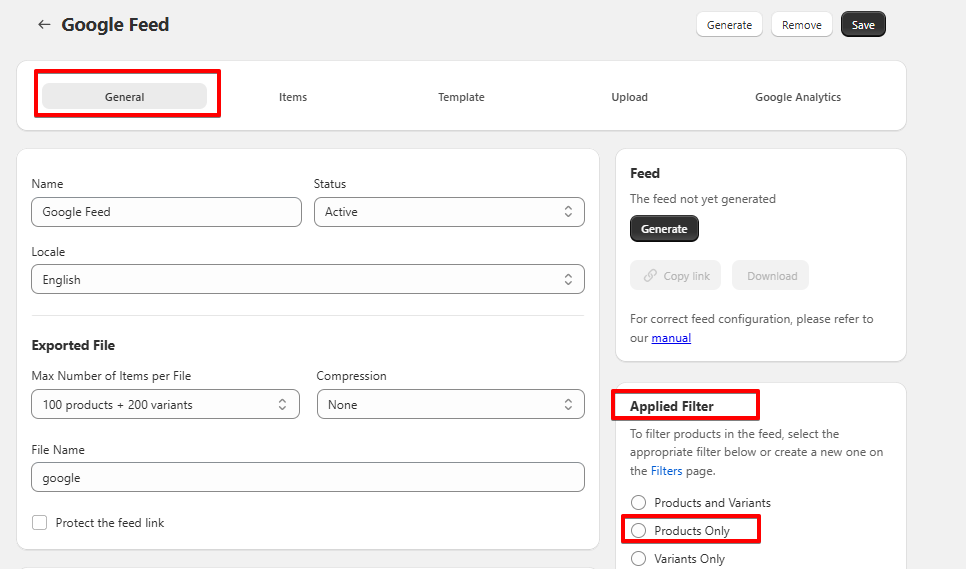This screenshot has width=966, height=569.
Task: Click the dark Generate button in the Feed panel
Action: coord(664,228)
